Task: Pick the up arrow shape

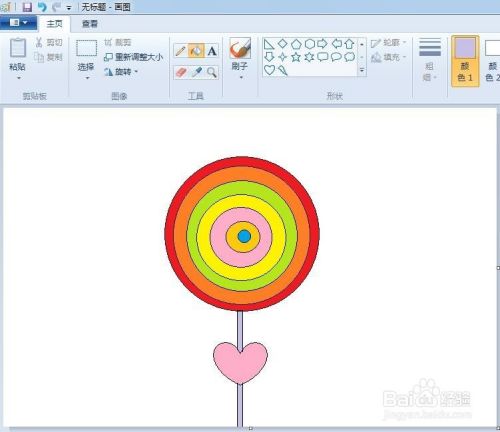Action: point(349,44)
